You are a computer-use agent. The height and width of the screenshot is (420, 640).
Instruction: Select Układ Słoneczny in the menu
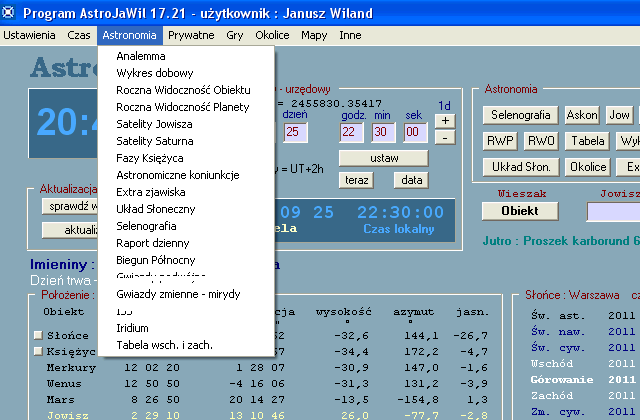pyautogui.click(x=186, y=209)
